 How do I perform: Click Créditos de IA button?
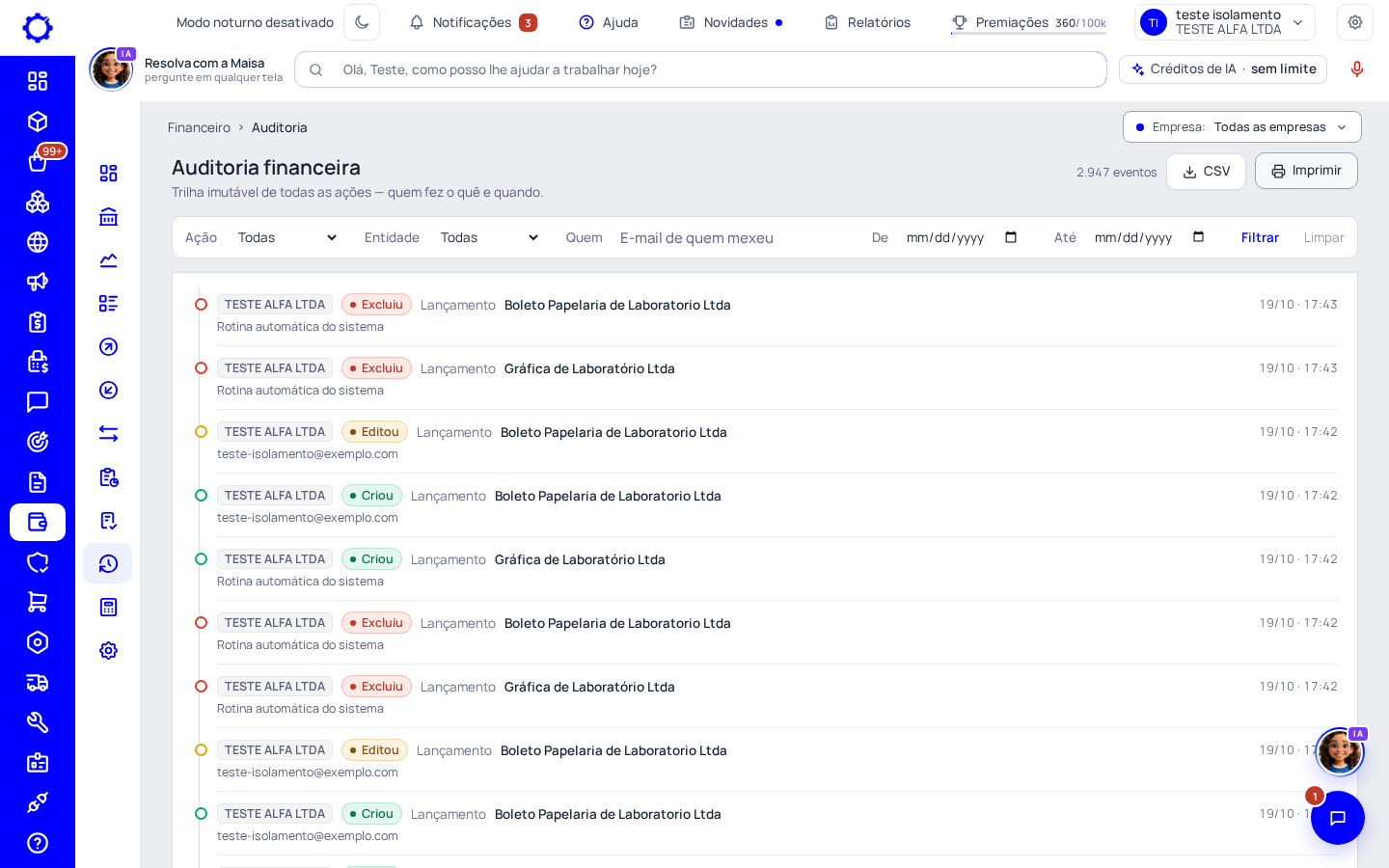click(x=1223, y=69)
